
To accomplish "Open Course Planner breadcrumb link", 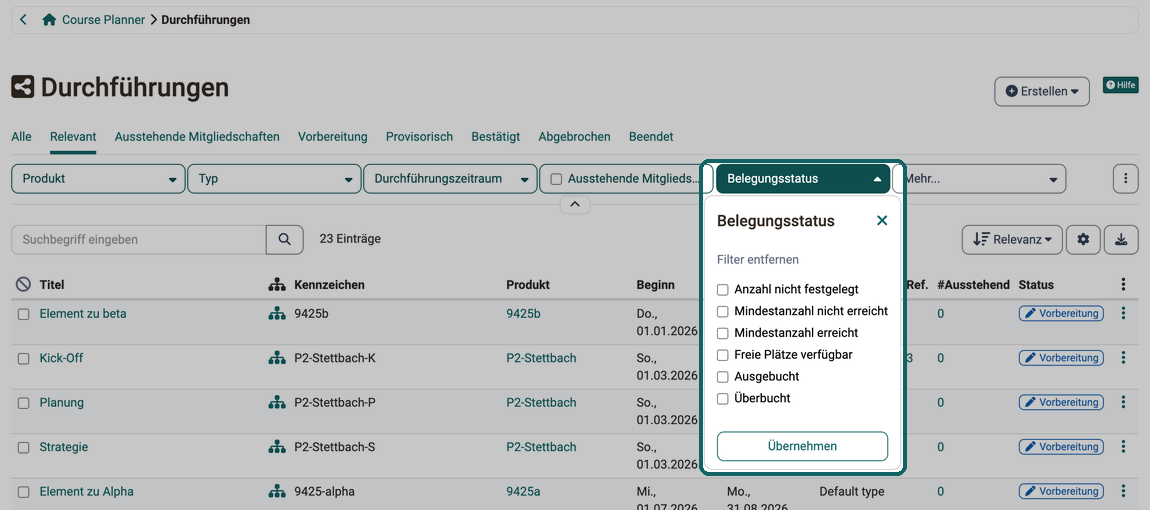I will click(103, 20).
